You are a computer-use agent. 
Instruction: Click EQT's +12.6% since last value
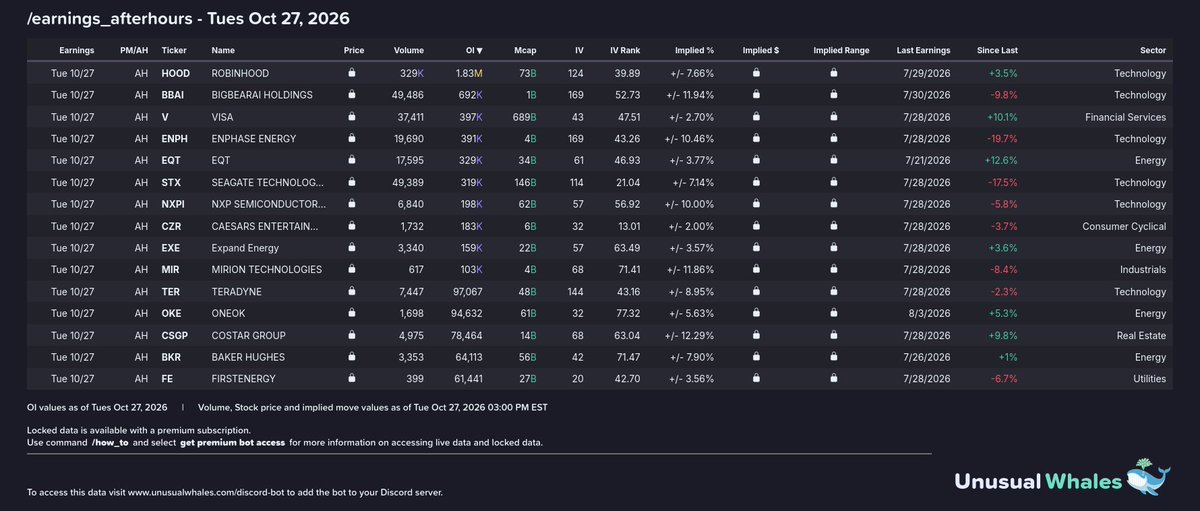pyautogui.click(x=1003, y=161)
